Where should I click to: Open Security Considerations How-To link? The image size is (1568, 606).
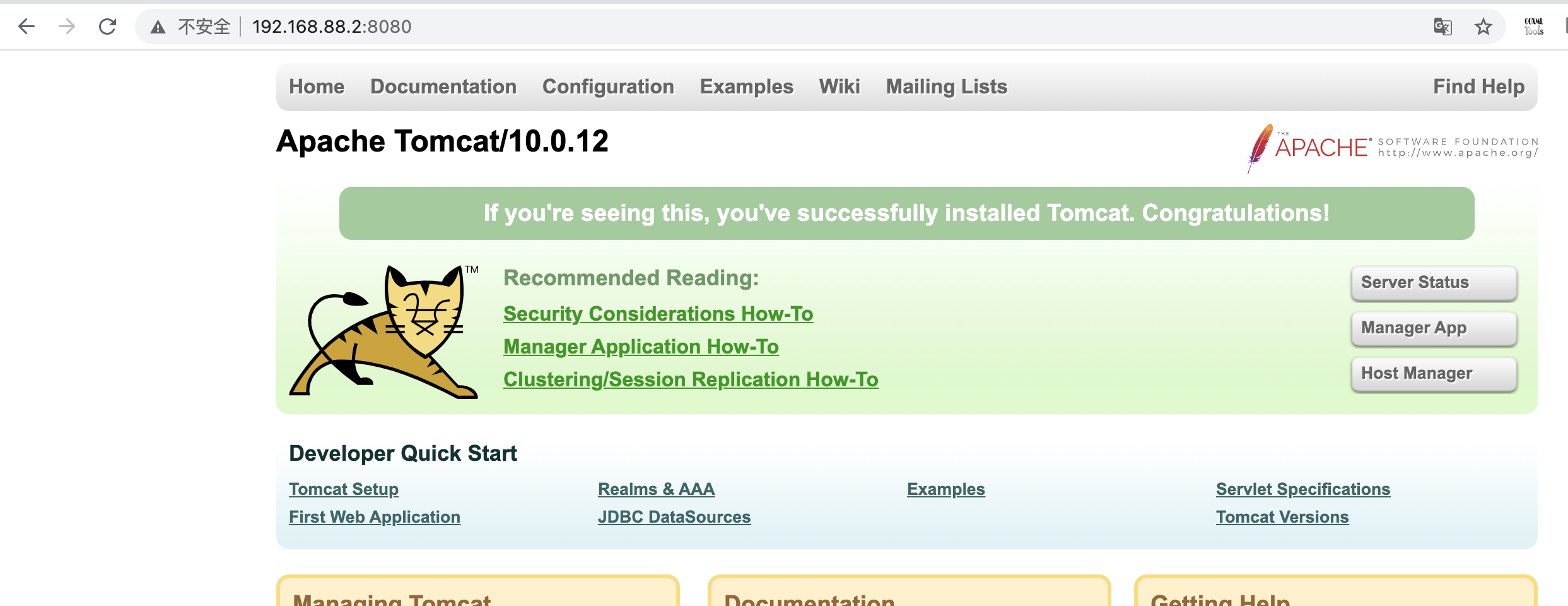click(x=658, y=314)
